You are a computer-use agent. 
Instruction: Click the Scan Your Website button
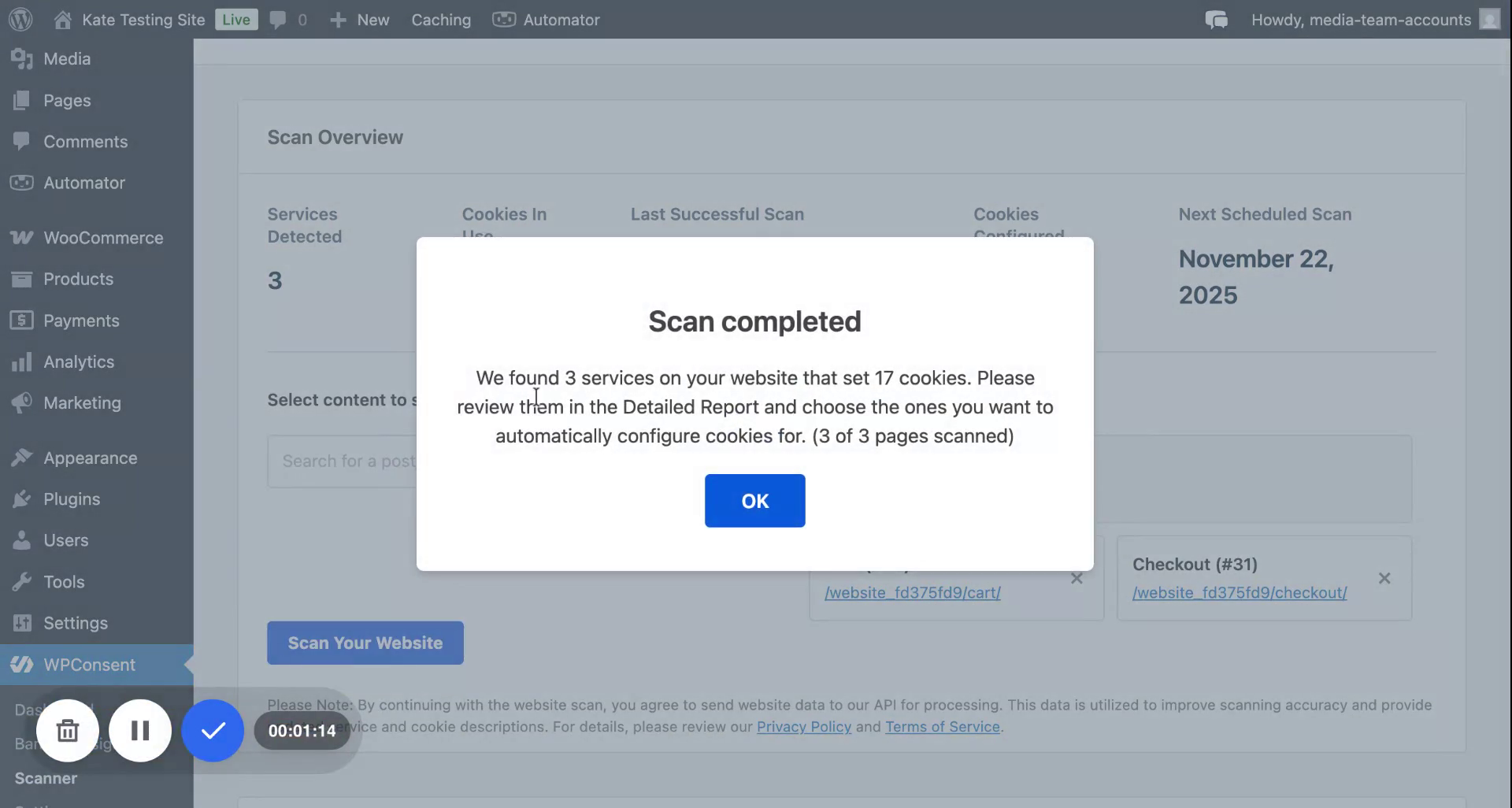point(365,643)
